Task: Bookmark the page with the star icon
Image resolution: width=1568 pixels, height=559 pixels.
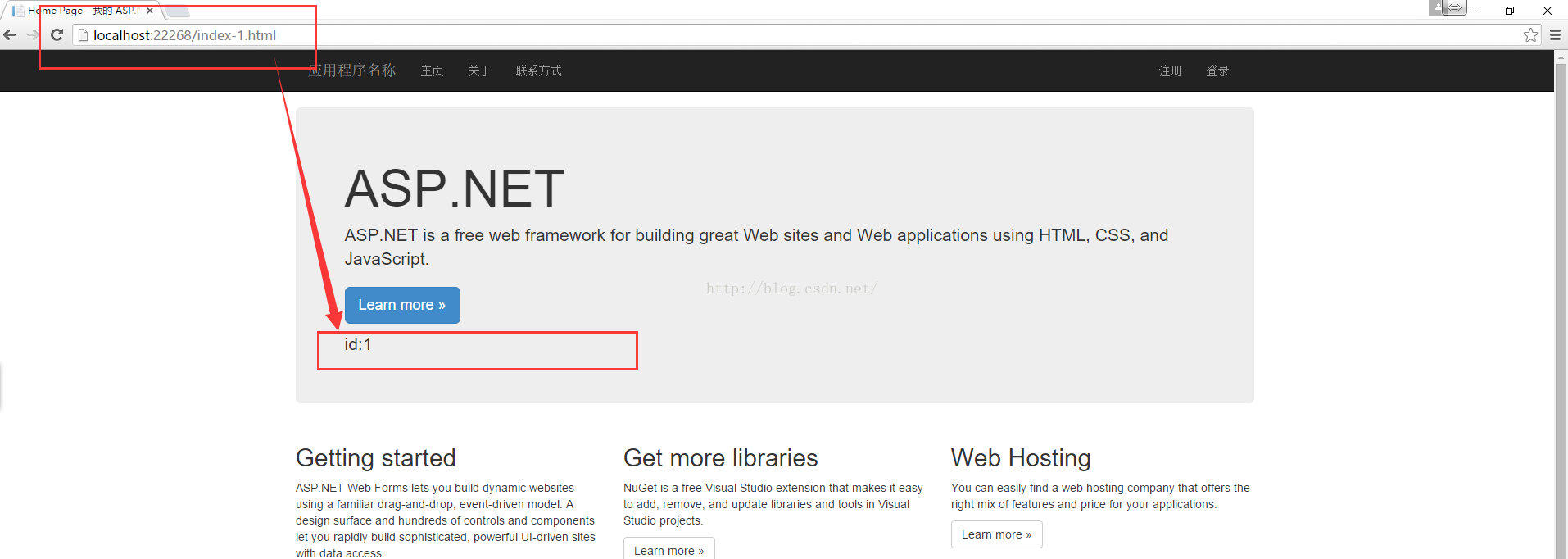Action: 1530,34
